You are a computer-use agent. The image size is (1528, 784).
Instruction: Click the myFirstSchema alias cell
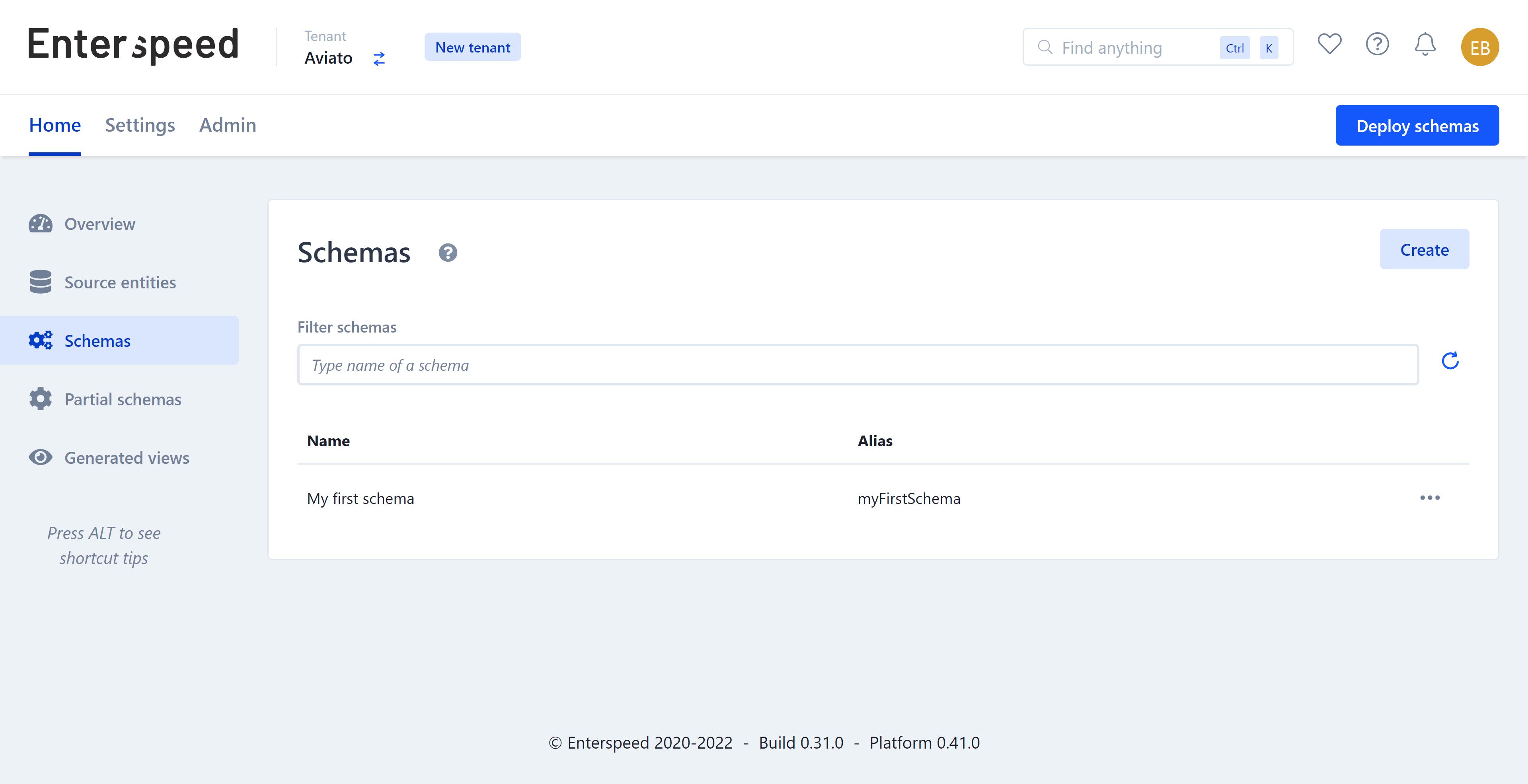pos(909,498)
